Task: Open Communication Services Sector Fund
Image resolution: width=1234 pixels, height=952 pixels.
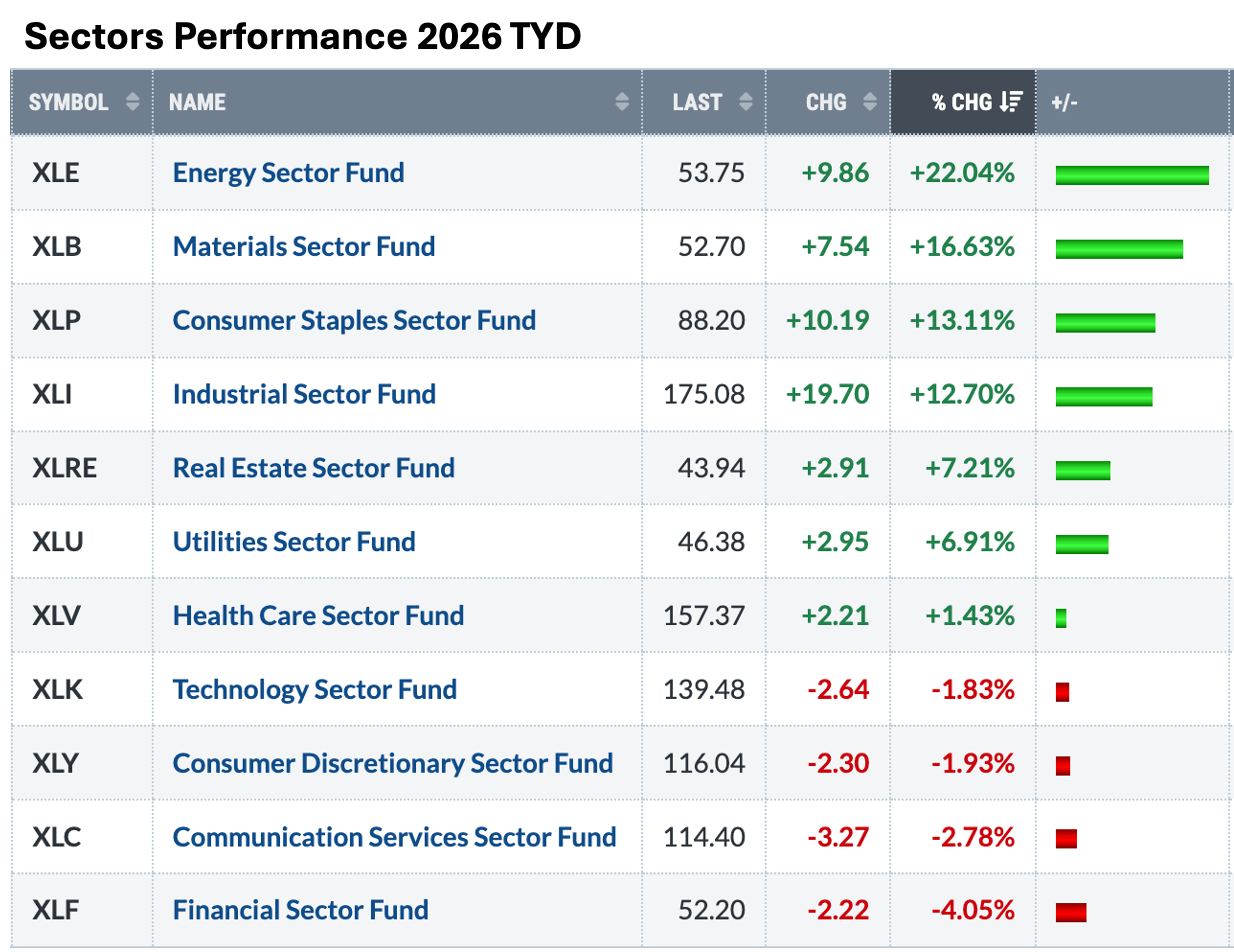Action: (394, 837)
